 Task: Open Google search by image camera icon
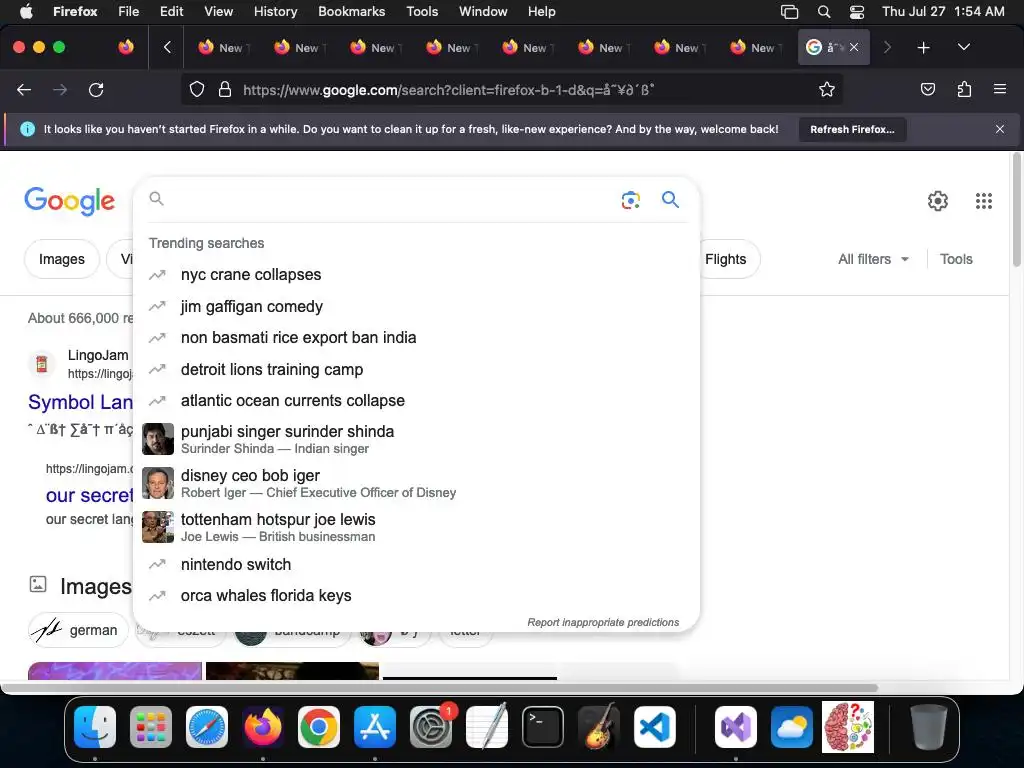(x=630, y=200)
